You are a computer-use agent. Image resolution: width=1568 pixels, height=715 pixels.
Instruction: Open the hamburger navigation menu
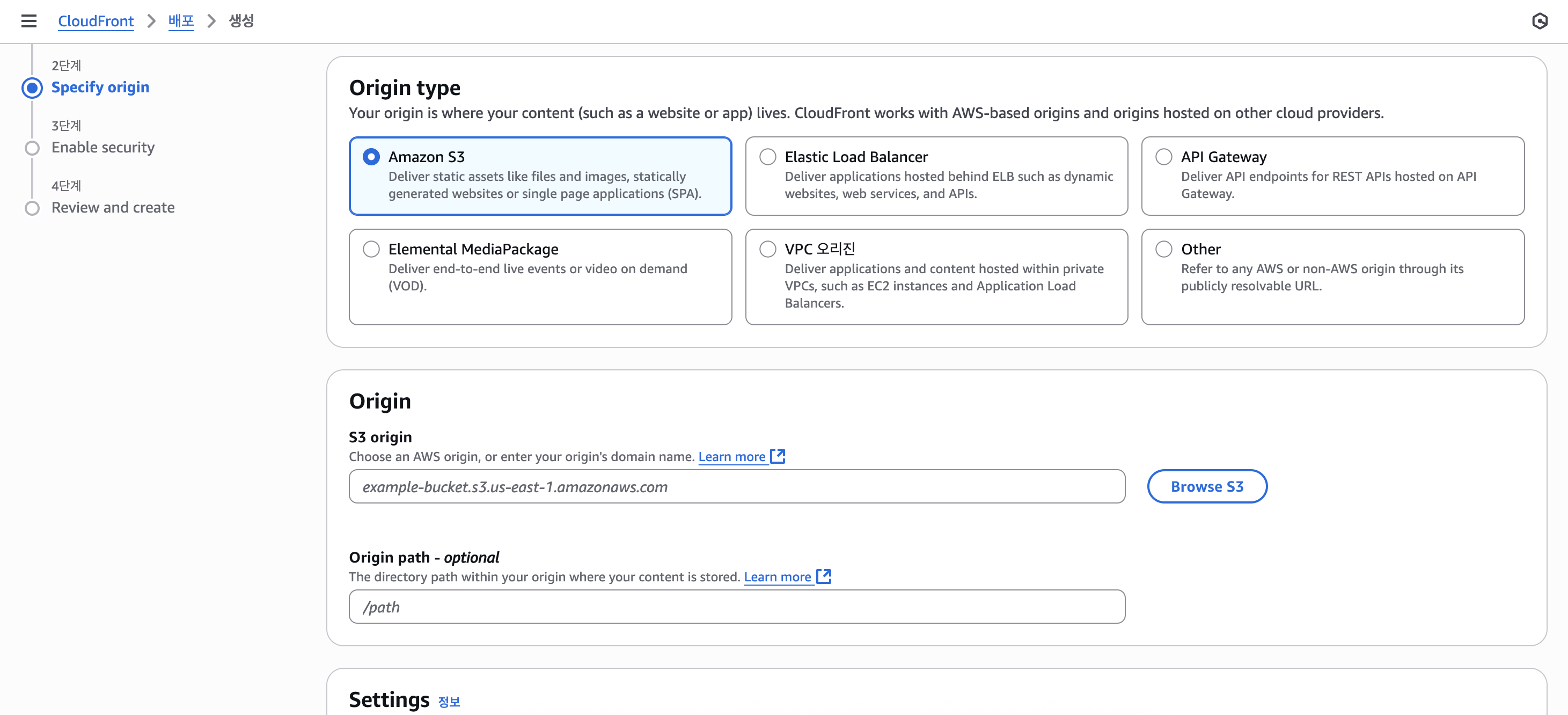click(x=28, y=21)
